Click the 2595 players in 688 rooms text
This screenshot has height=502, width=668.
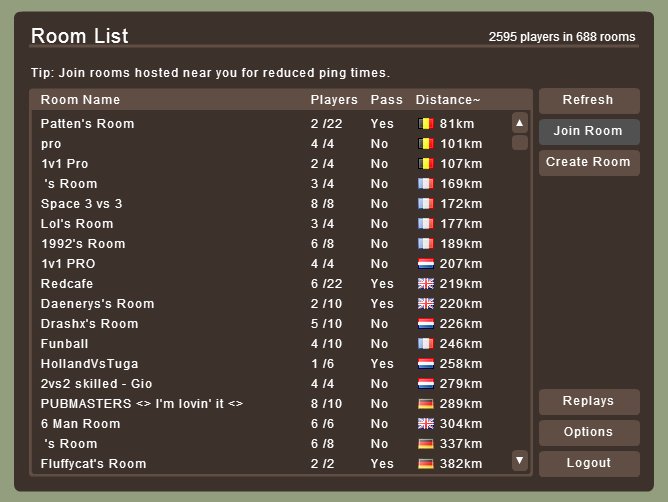562,37
